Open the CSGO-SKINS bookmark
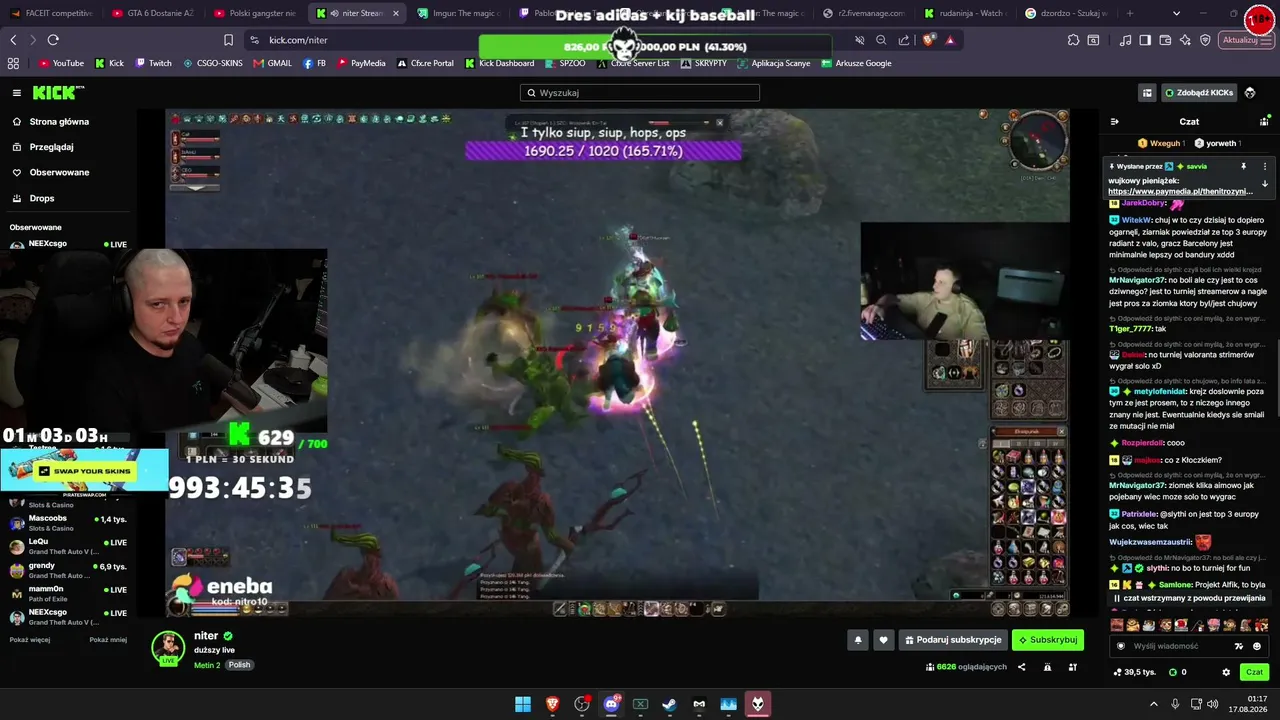Screen dimensions: 1280x720 213,63
